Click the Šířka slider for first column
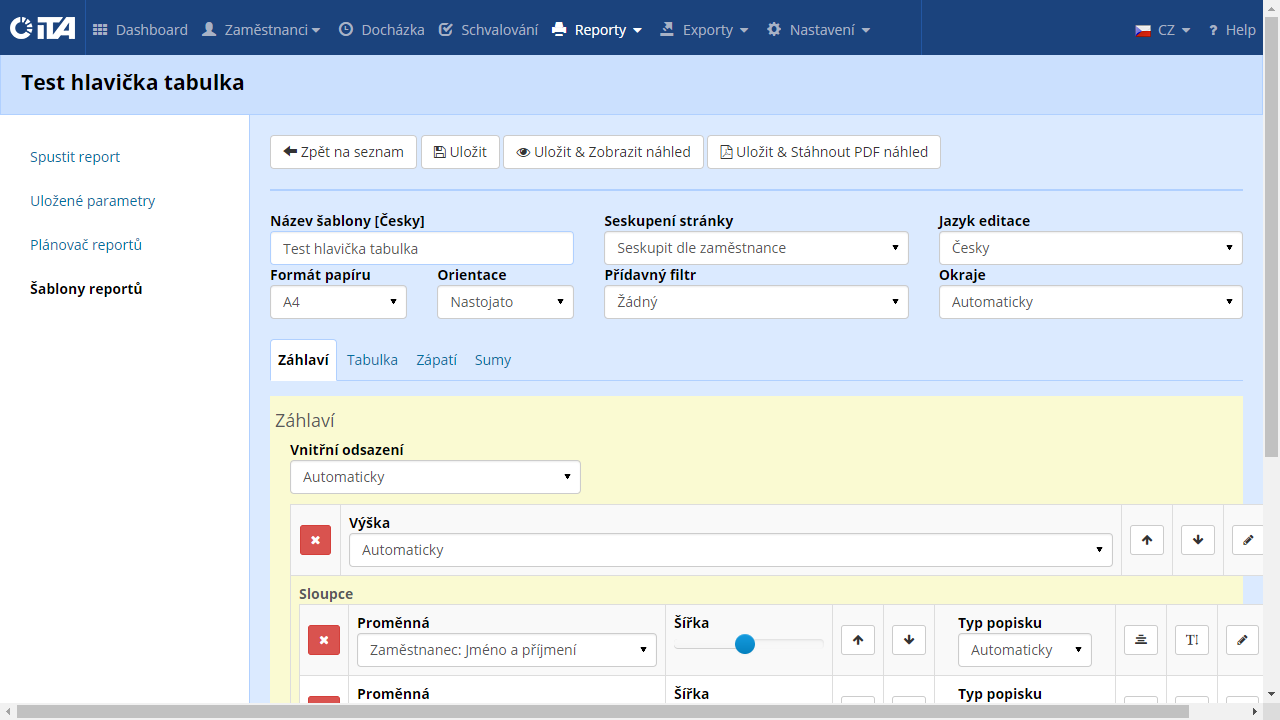 pyautogui.click(x=745, y=644)
